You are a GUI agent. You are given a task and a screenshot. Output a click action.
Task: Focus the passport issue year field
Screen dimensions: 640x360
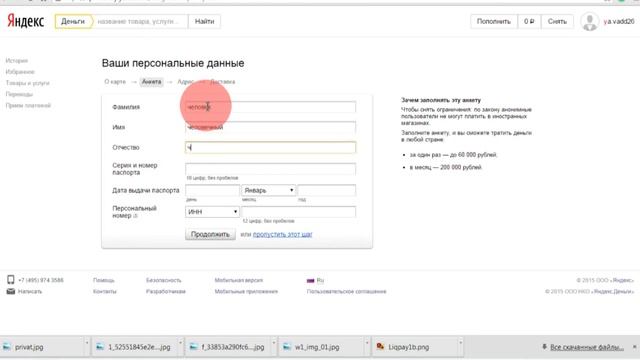(327, 190)
